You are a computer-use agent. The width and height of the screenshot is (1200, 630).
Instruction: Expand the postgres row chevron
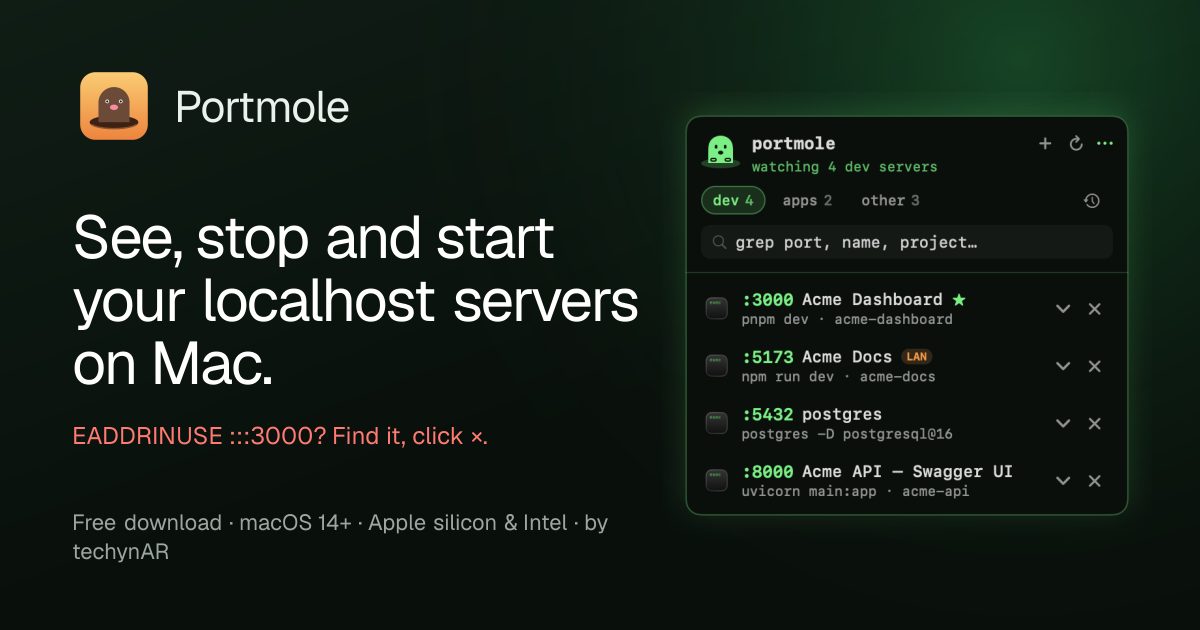coord(1063,424)
